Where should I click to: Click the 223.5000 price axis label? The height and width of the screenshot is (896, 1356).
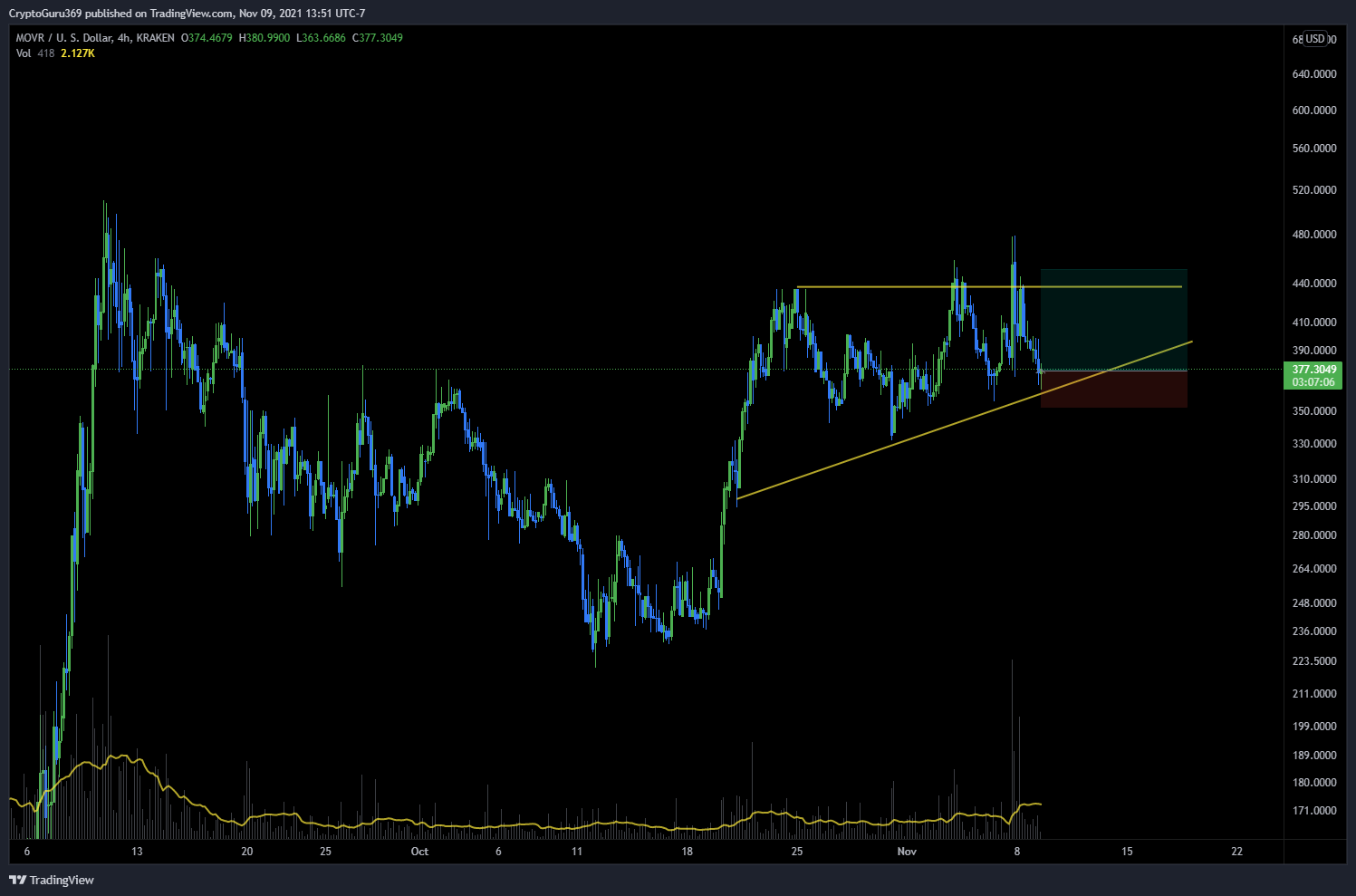click(x=1314, y=661)
